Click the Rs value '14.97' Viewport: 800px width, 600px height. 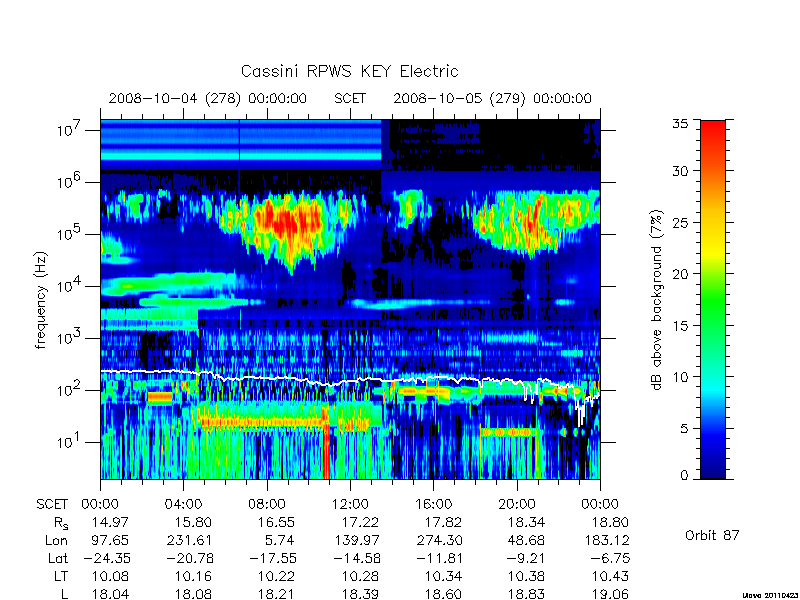110,522
